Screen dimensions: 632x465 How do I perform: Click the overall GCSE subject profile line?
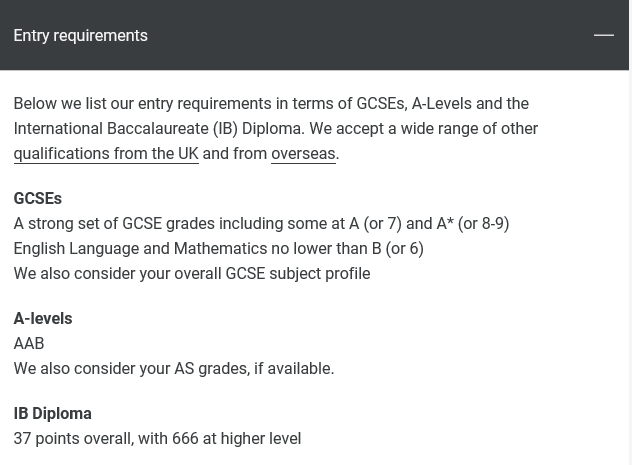pyautogui.click(x=192, y=273)
